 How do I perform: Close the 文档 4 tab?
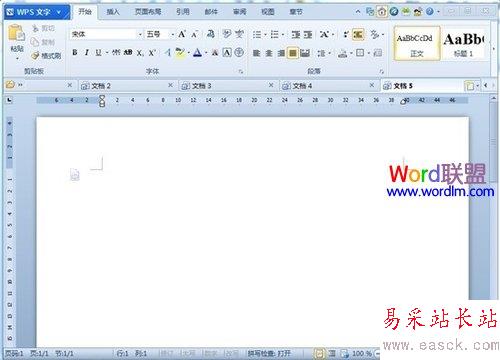coord(372,85)
